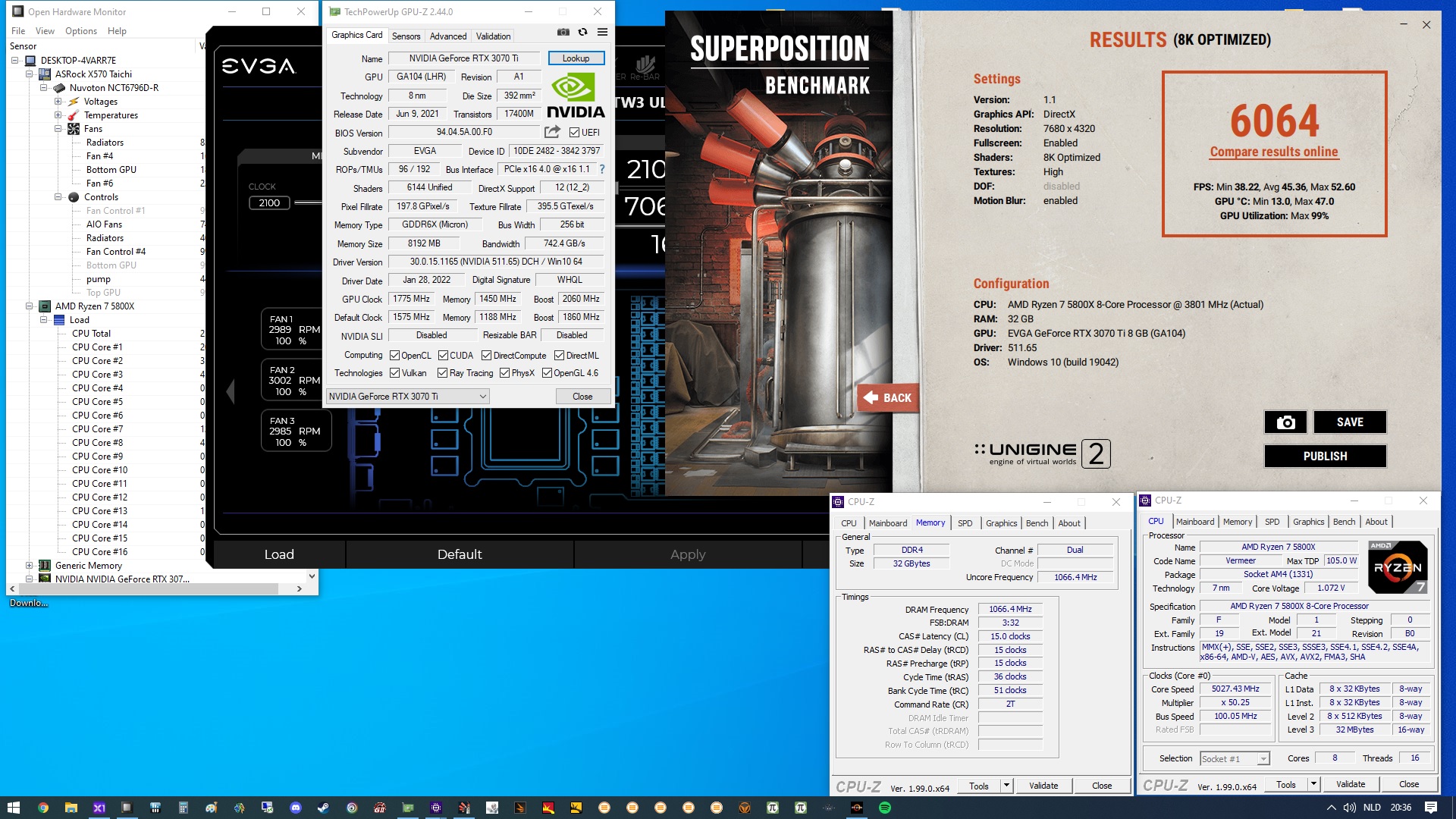Toggle the OpenGL 4.6 checkbox
The height and width of the screenshot is (819, 1456).
pos(547,373)
